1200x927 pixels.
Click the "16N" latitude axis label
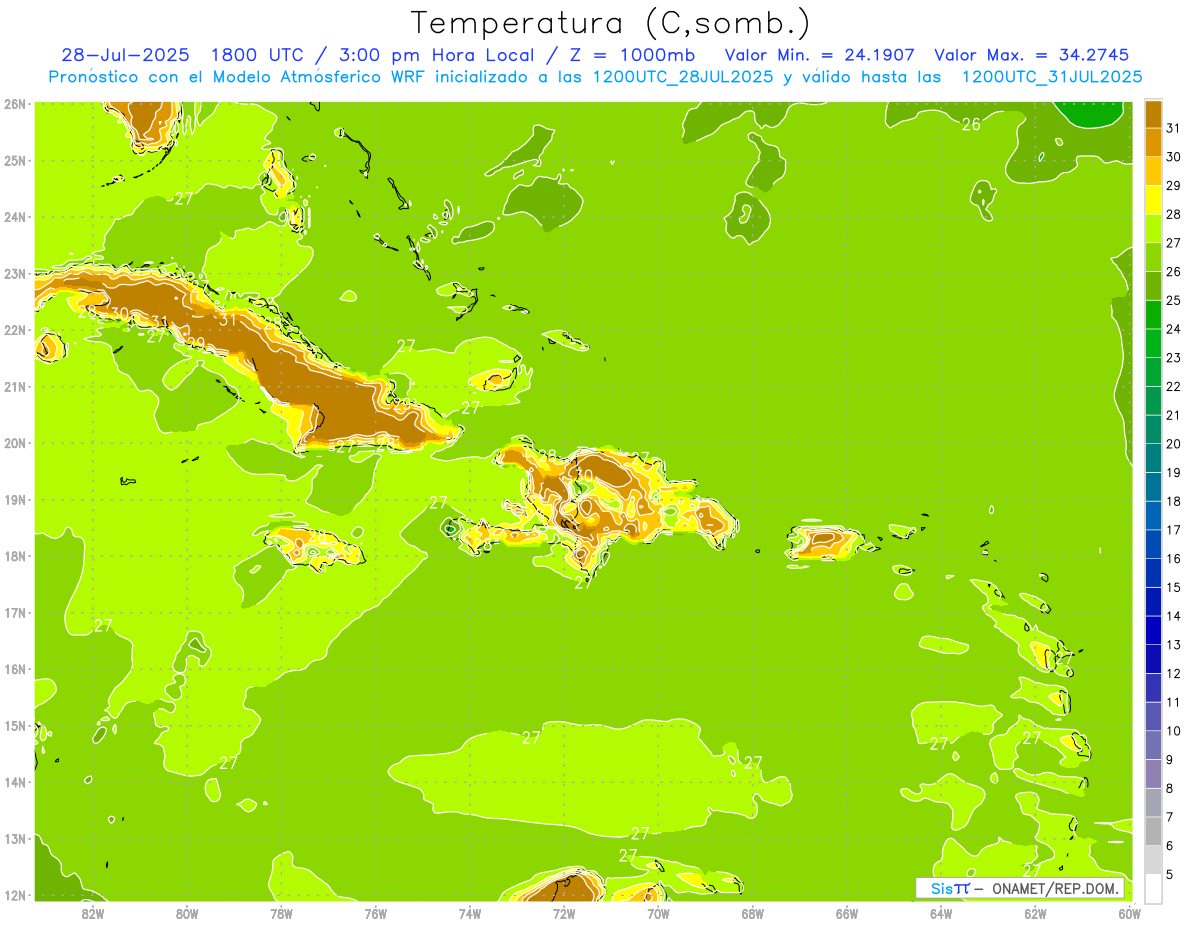pos(15,669)
